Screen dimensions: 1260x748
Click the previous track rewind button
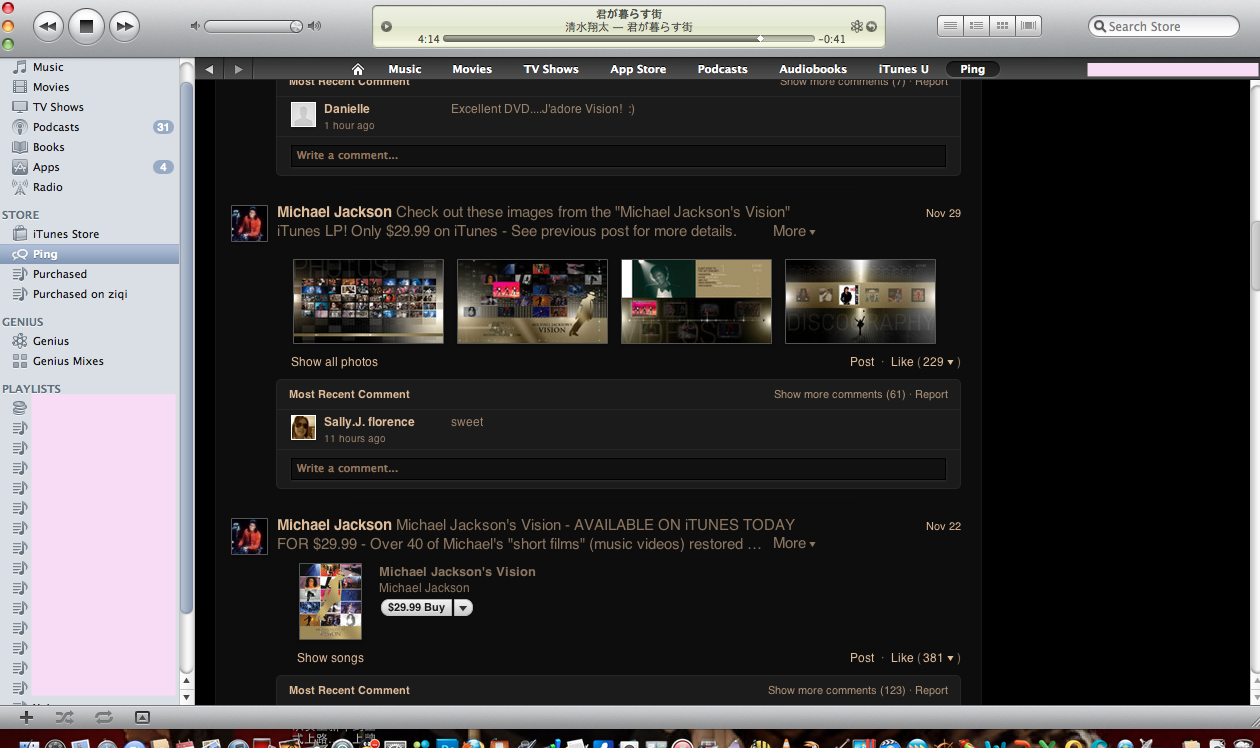click(x=49, y=26)
